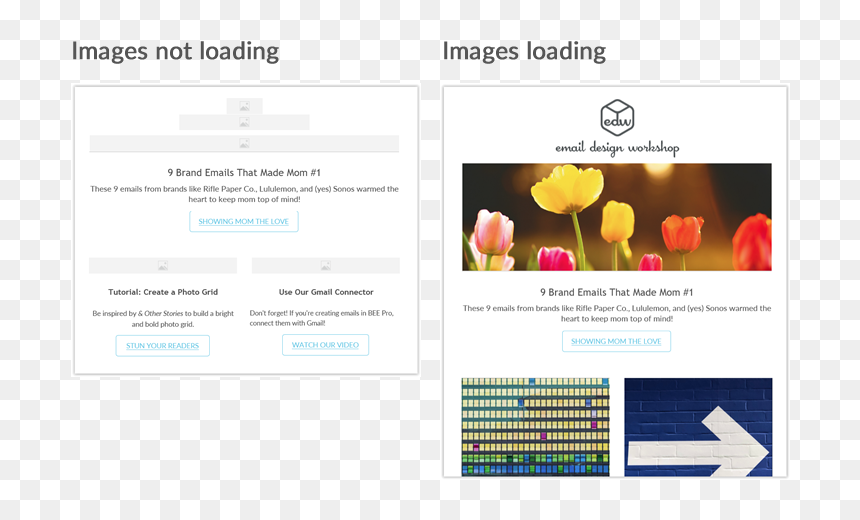Click 'Tutorial: Create a Photo Grid' heading
This screenshot has width=860, height=520.
(x=163, y=292)
